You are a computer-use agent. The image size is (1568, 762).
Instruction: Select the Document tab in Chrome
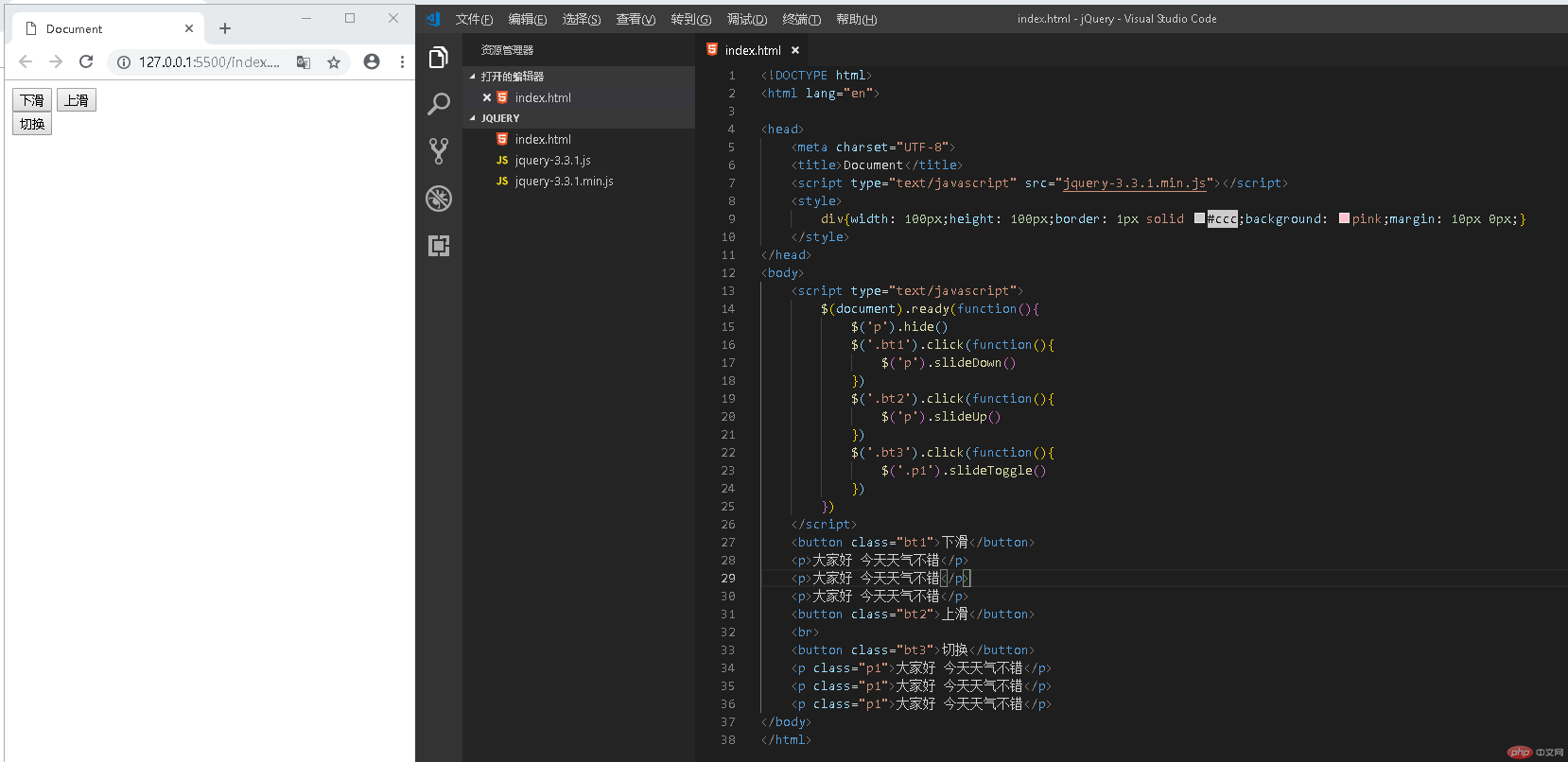[x=109, y=28]
